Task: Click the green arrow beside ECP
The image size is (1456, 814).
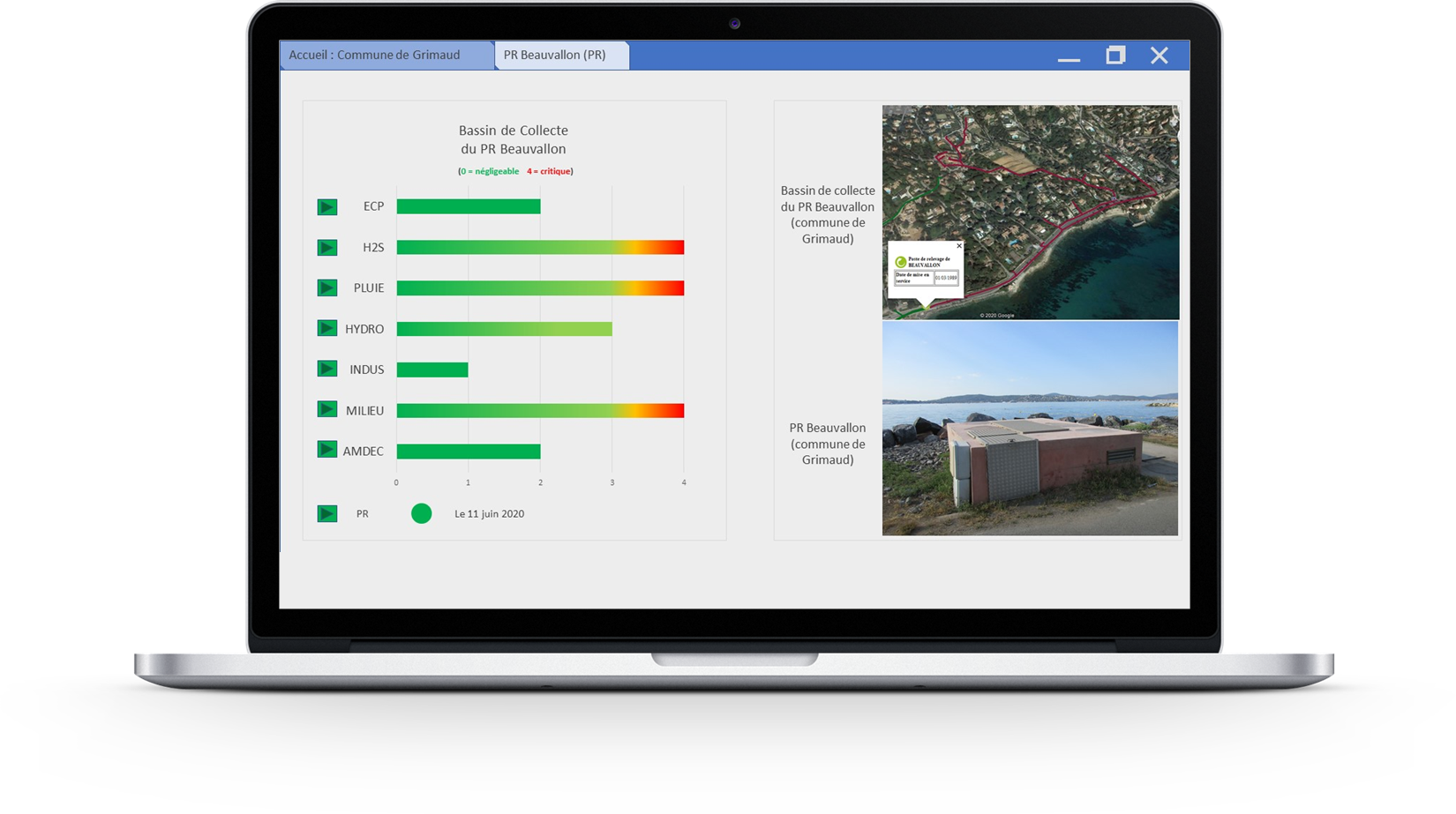Action: click(327, 207)
